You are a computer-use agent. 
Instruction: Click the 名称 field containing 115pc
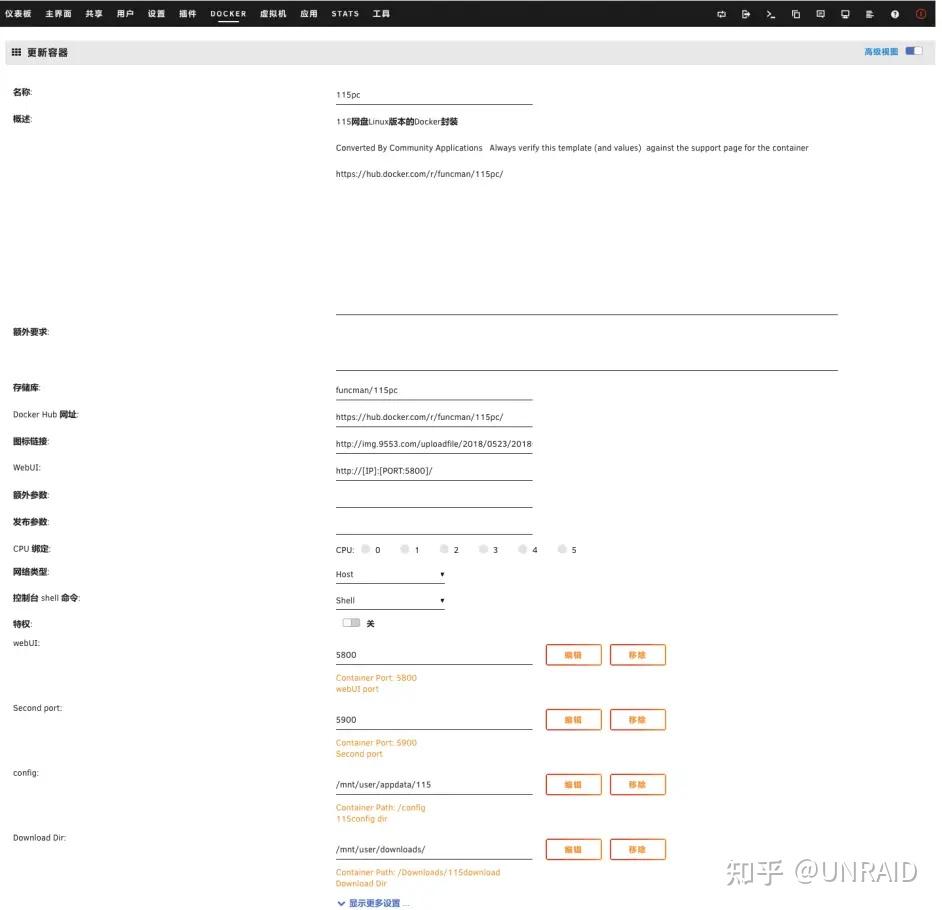click(x=433, y=94)
